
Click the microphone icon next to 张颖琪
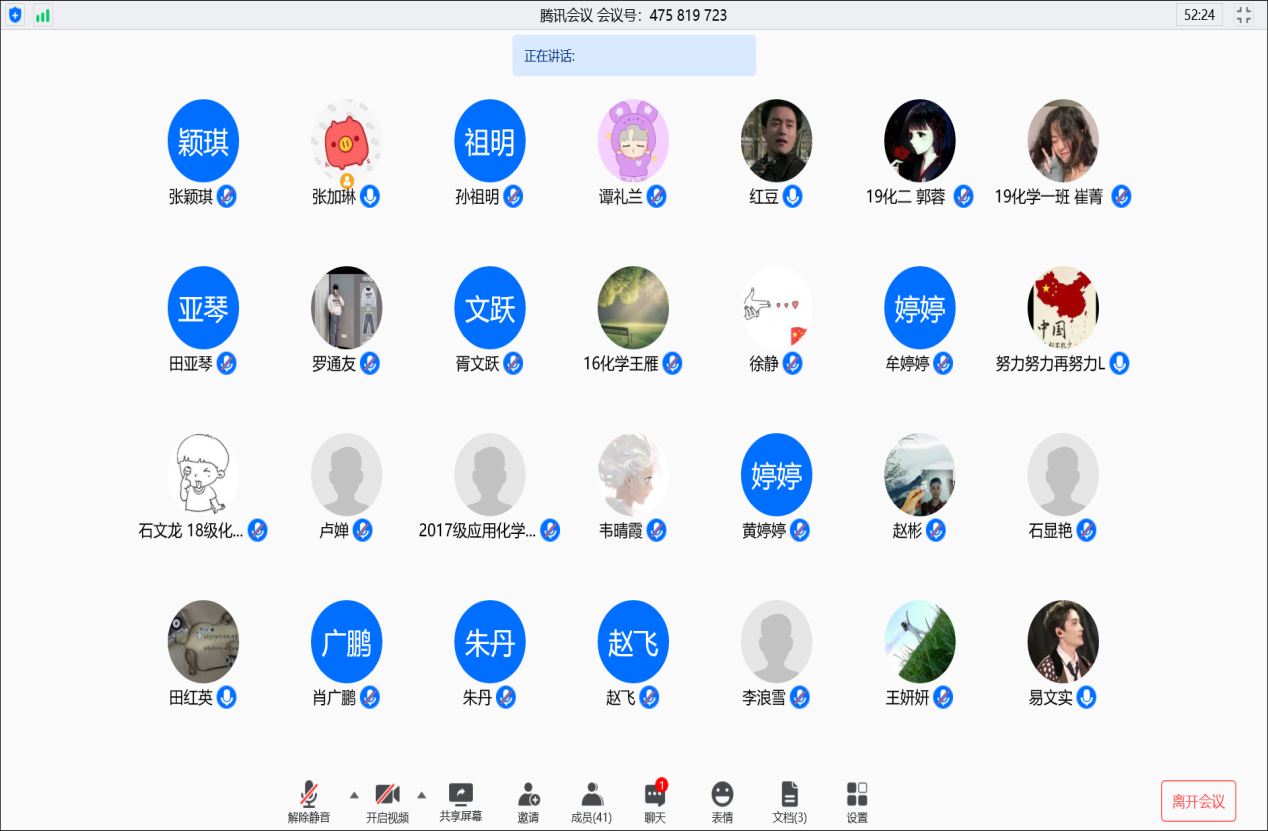pyautogui.click(x=227, y=196)
